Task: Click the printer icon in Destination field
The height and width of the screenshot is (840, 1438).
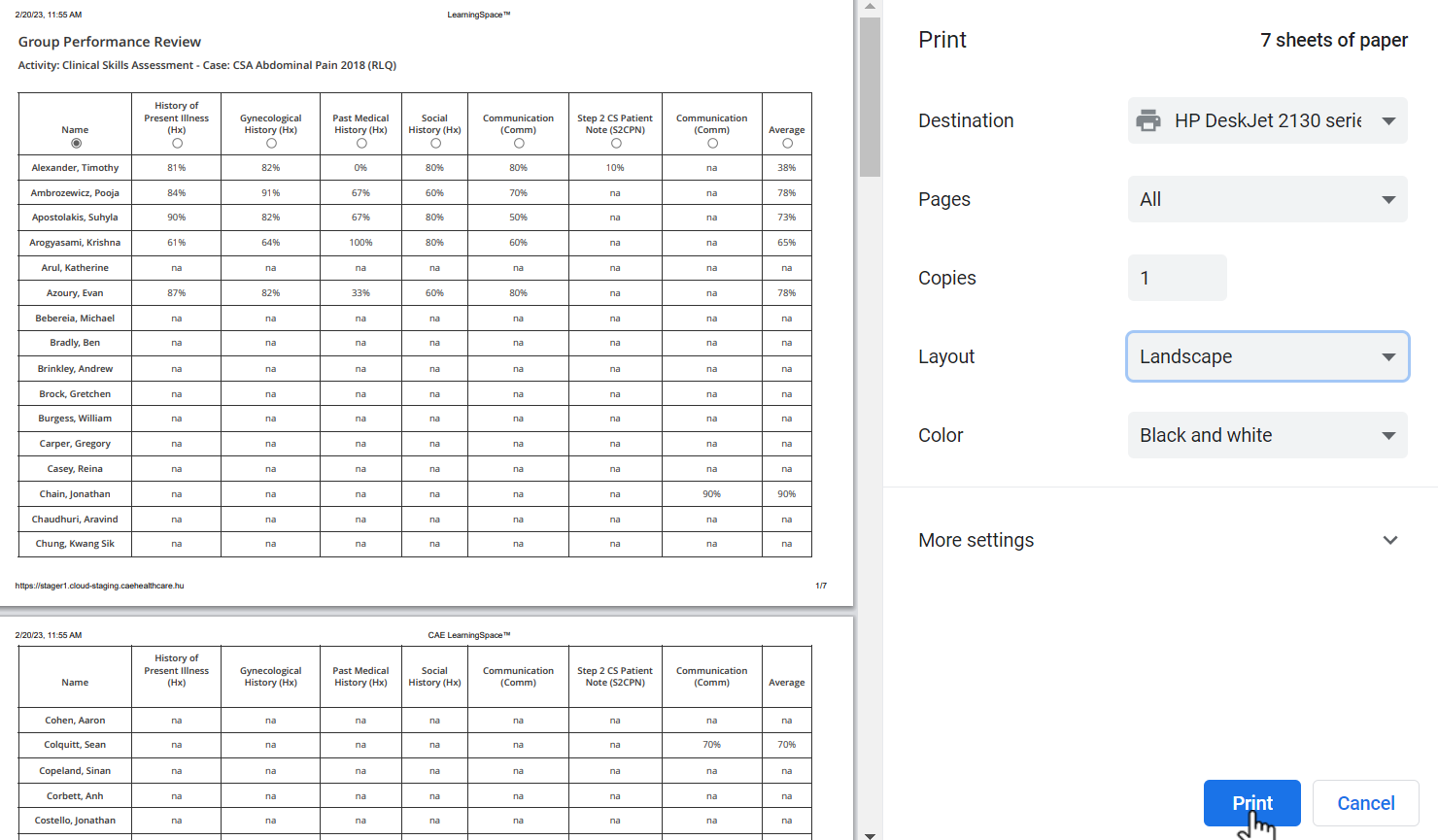Action: tap(1148, 120)
